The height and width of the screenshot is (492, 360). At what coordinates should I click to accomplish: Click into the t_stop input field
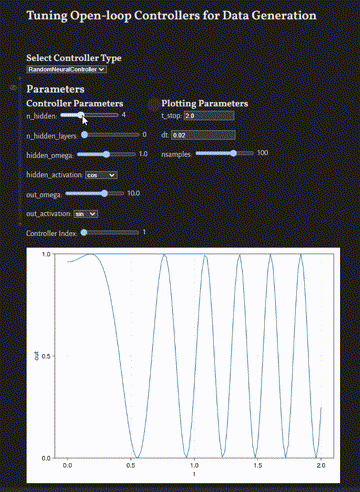(x=209, y=116)
